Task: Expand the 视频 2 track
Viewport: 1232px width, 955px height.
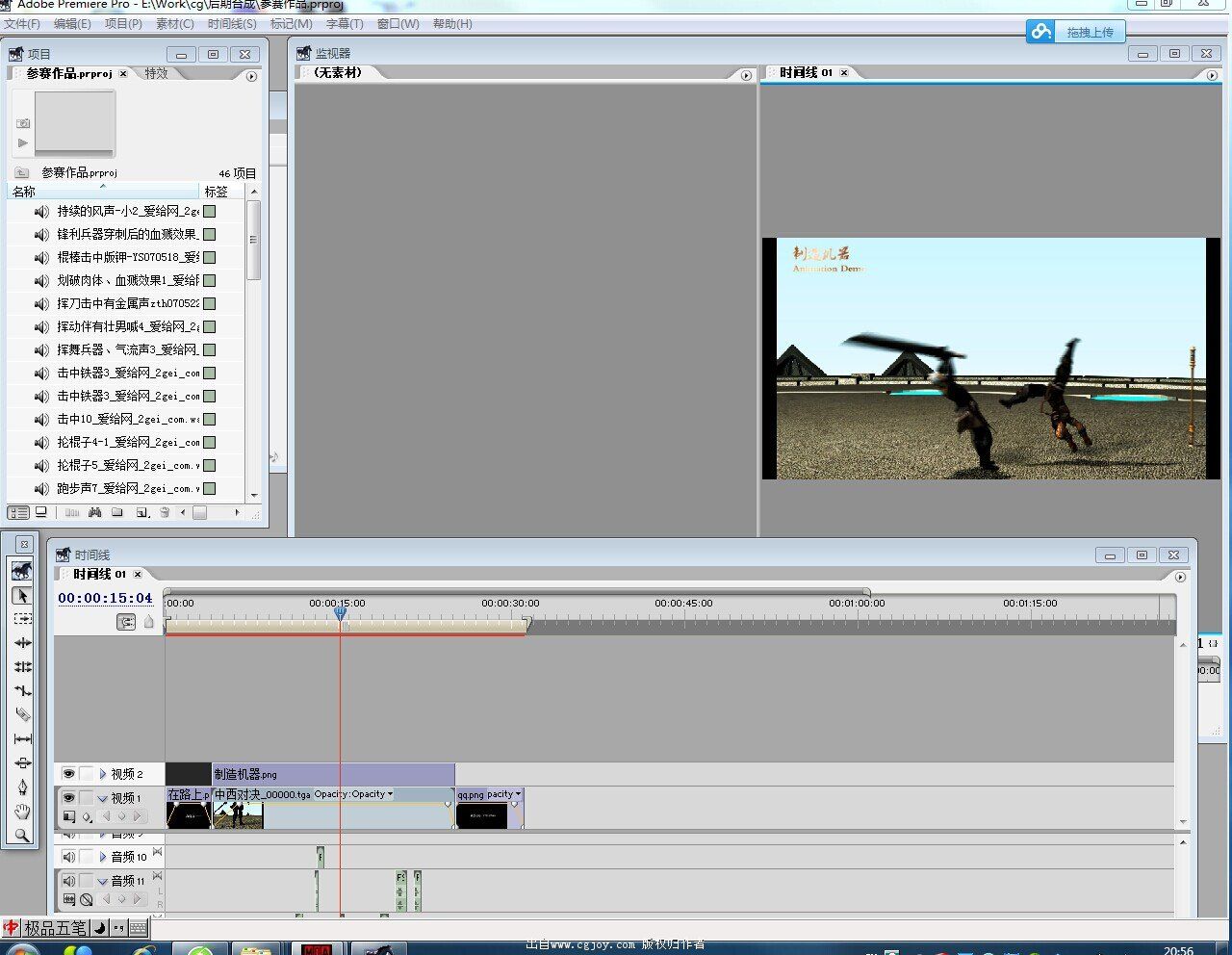Action: [x=103, y=774]
